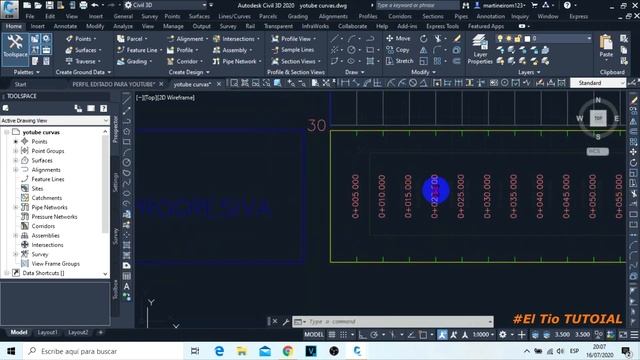Open Layer Properties manager
Image resolution: width=640 pixels, height=360 pixels.
coord(480,49)
